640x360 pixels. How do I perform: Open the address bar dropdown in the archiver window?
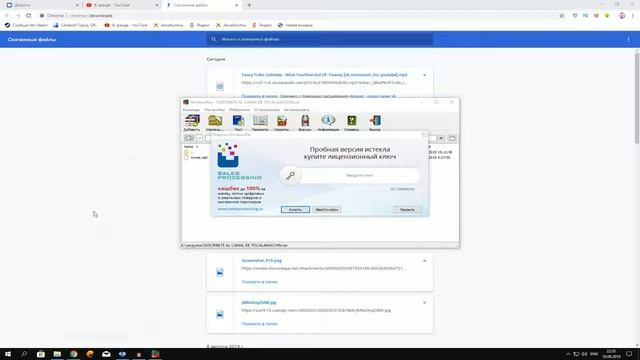point(441,138)
